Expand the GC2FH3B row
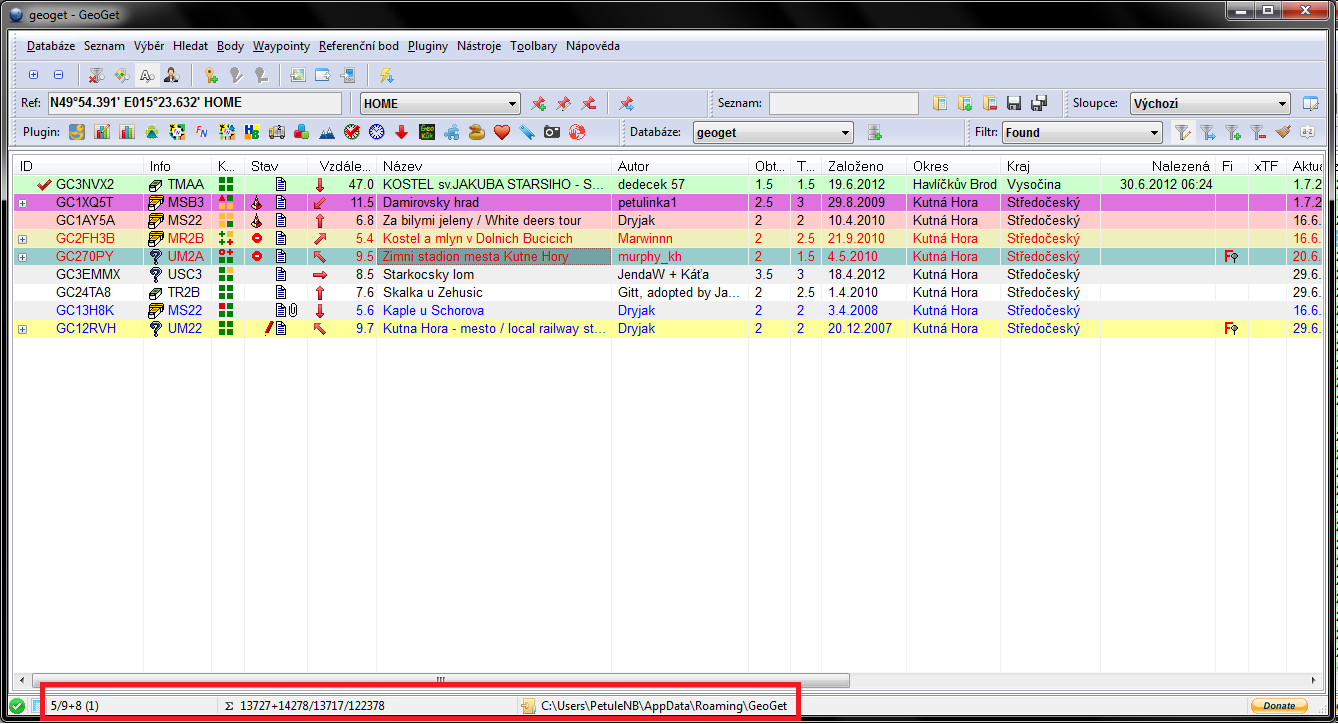 coord(22,239)
